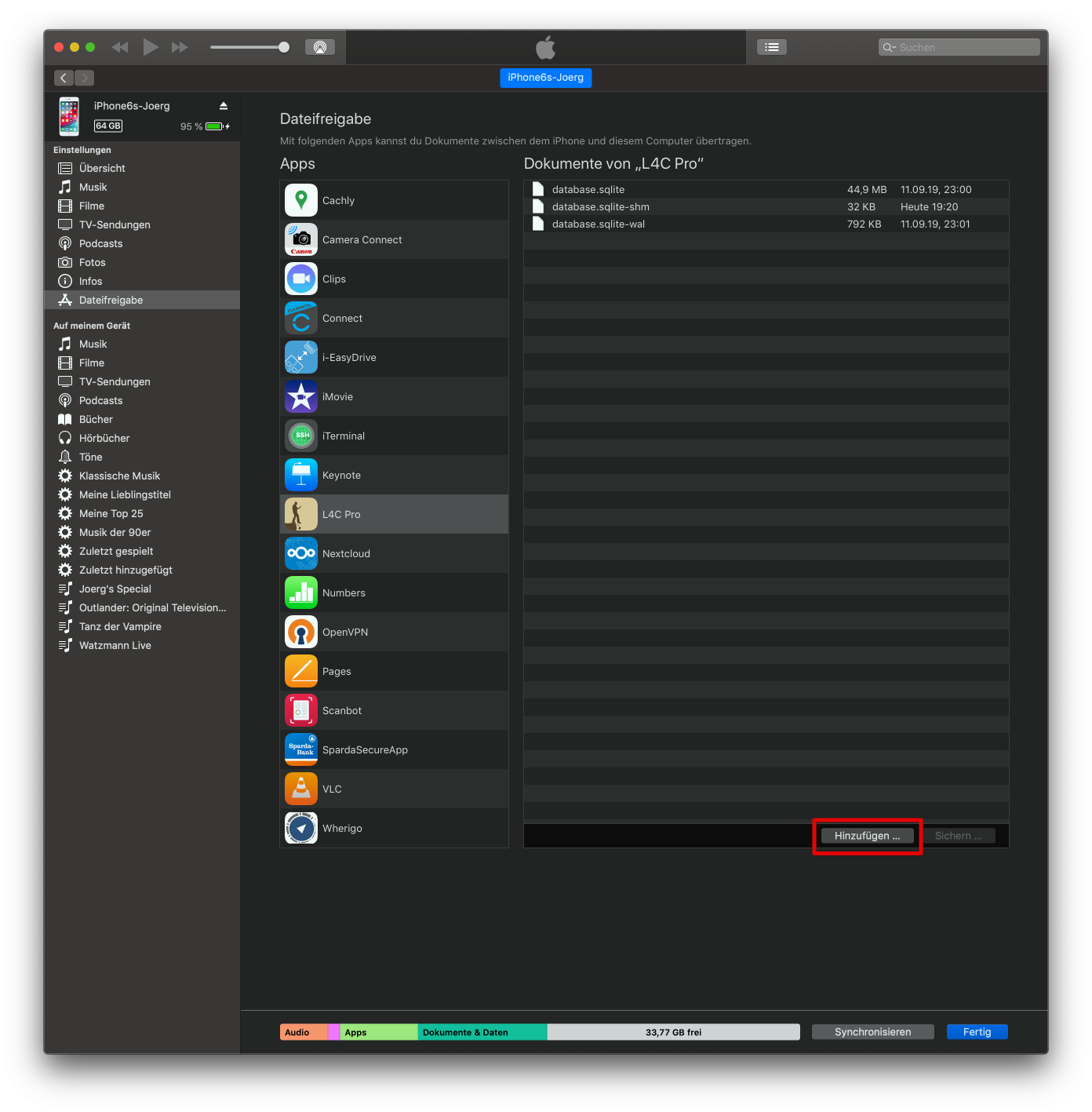Pick the OpenVPN app icon
Viewport: 1092px width, 1112px height.
tap(301, 632)
